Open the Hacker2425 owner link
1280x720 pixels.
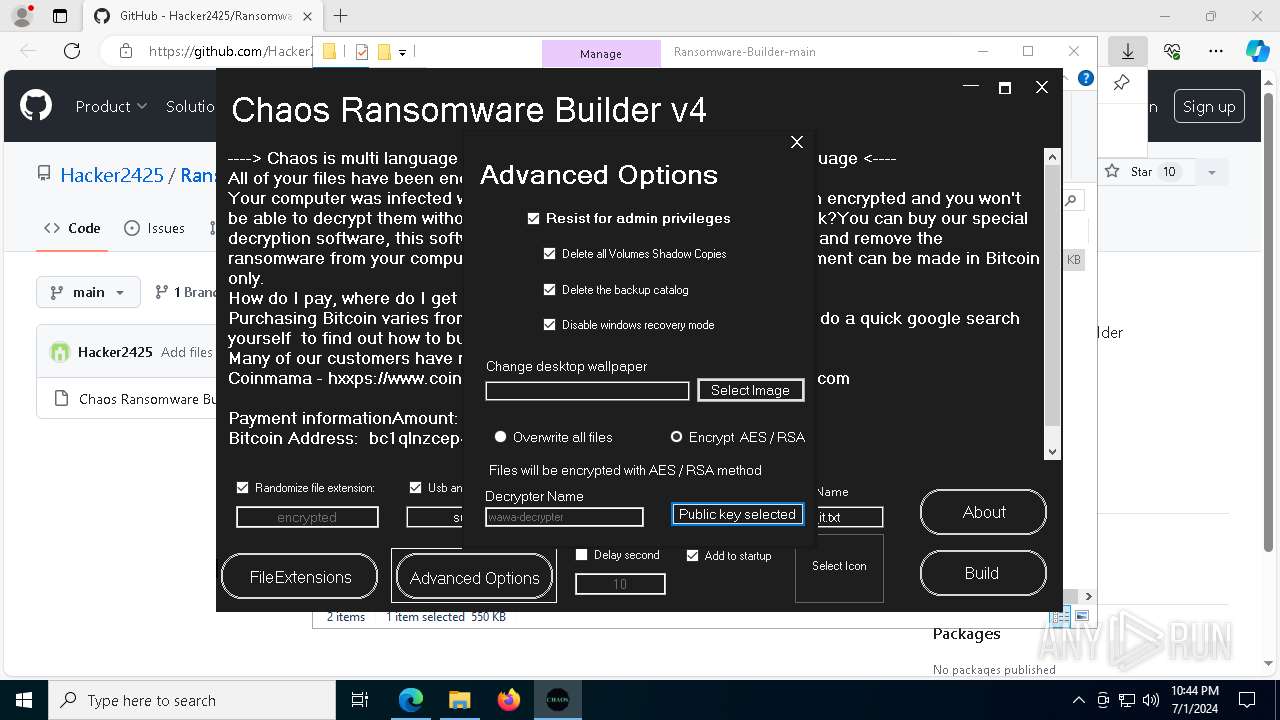[112, 175]
